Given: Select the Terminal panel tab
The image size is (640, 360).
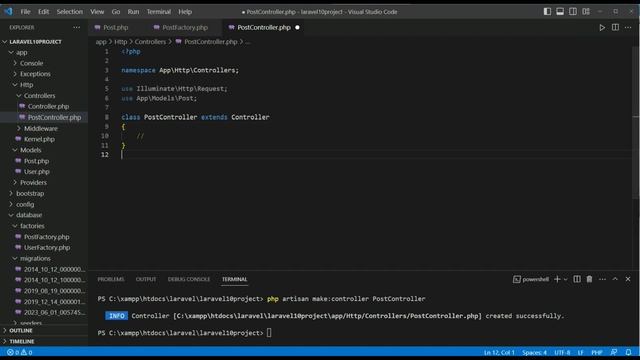Looking at the screenshot, I should [234, 279].
